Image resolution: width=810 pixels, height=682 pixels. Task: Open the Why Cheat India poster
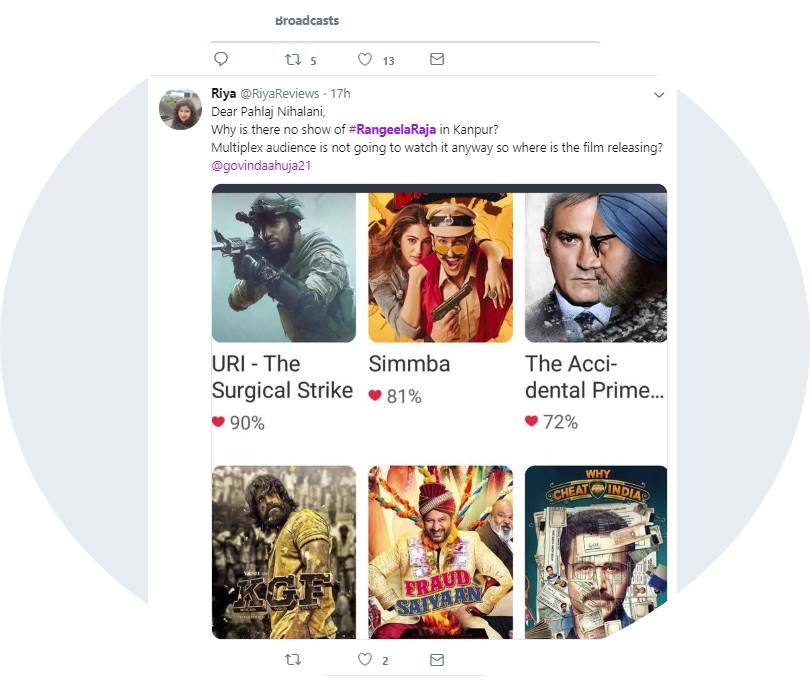pos(595,551)
